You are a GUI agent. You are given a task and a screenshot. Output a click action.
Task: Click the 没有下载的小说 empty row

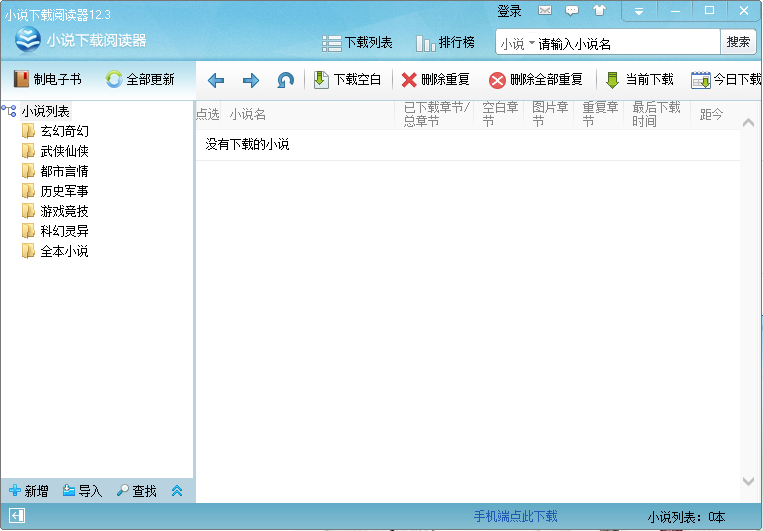click(468, 145)
